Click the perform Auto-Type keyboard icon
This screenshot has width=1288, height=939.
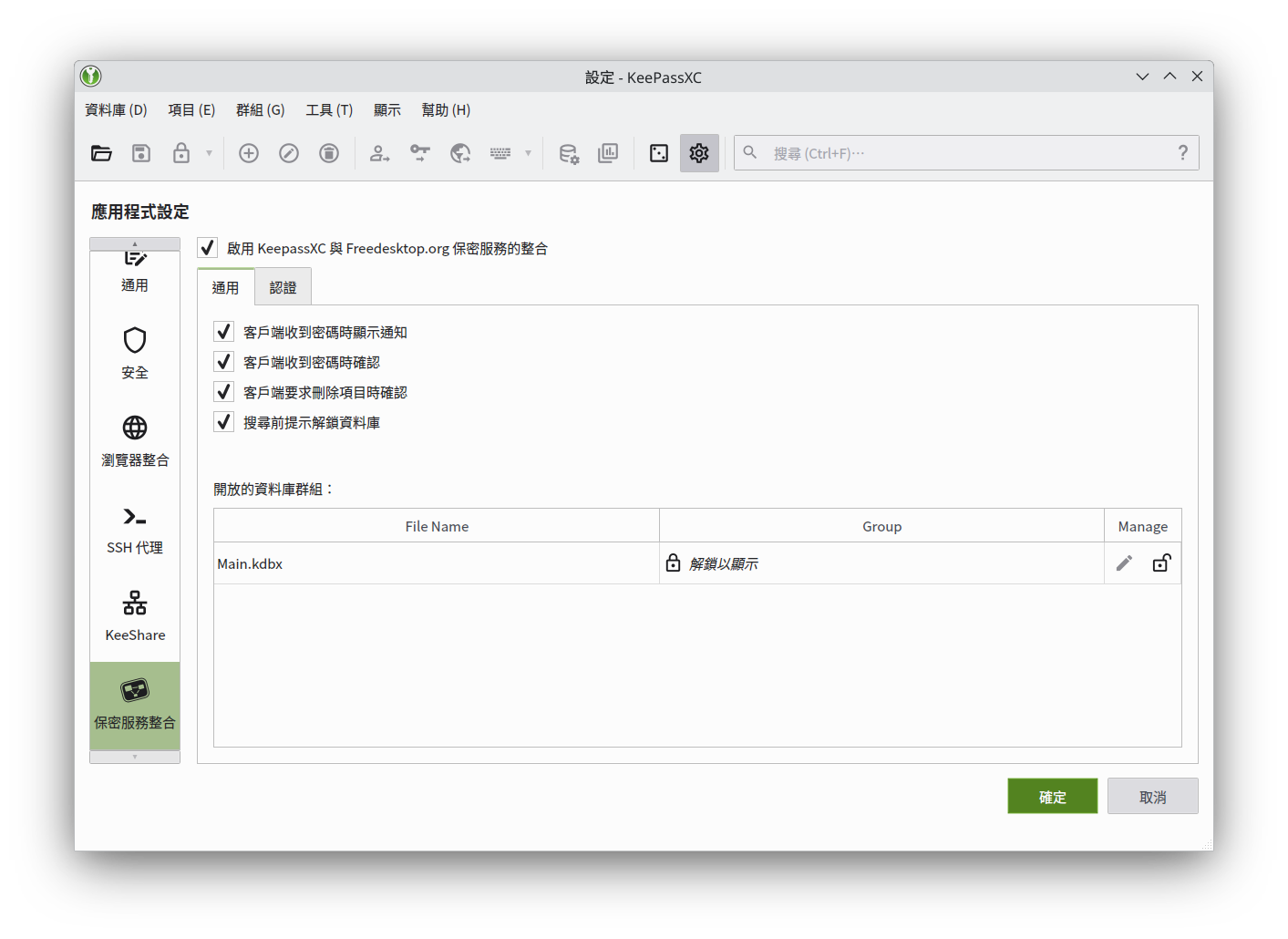(500, 153)
